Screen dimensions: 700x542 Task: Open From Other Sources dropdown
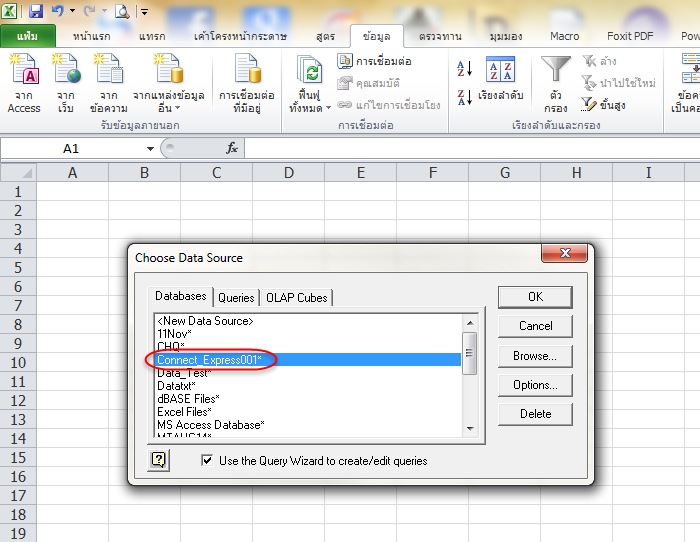click(x=169, y=83)
